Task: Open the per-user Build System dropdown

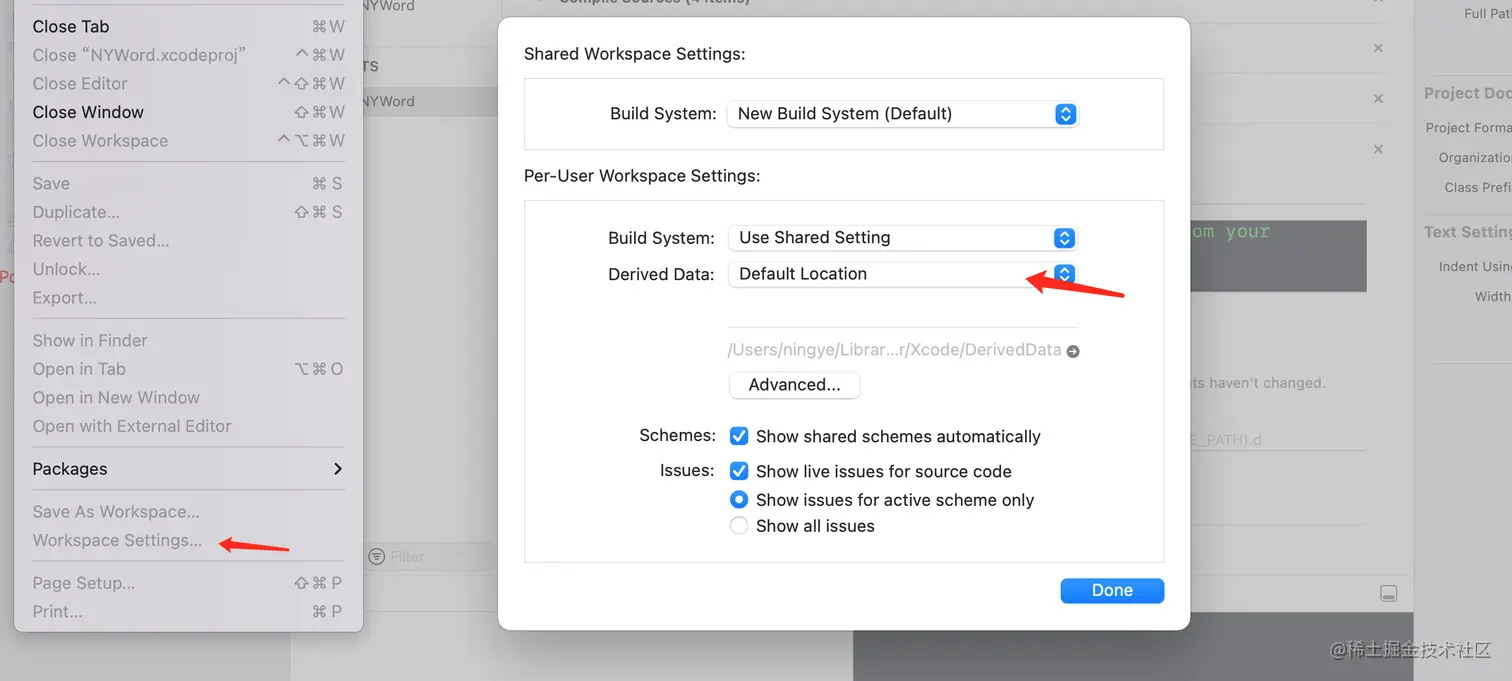Action: coord(902,238)
